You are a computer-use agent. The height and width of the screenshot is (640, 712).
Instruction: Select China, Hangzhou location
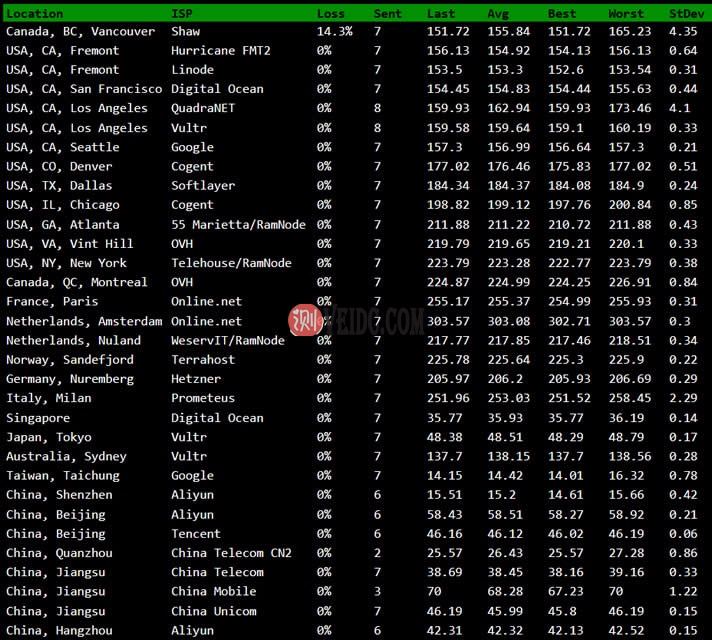(x=59, y=630)
